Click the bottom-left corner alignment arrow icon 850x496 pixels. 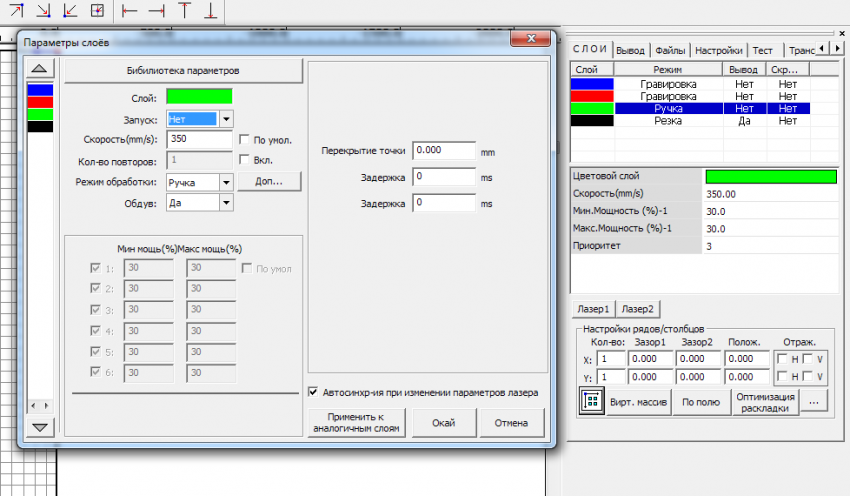click(70, 11)
